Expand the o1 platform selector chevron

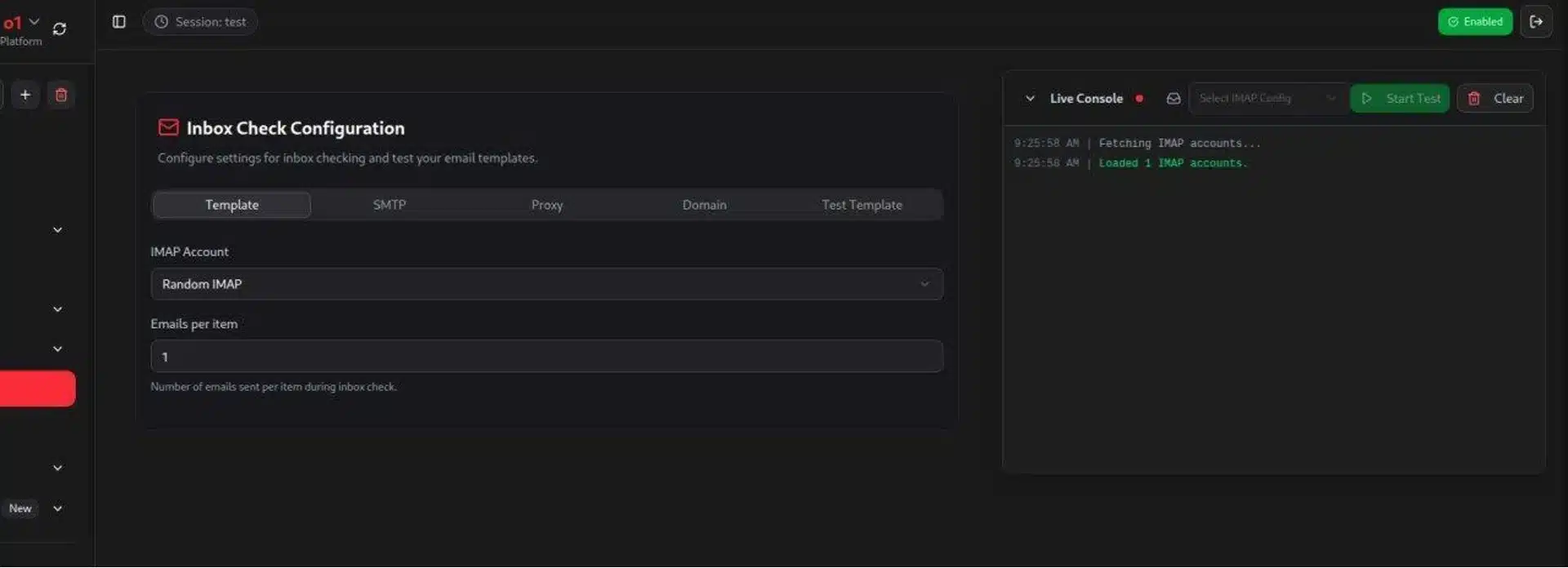34,22
